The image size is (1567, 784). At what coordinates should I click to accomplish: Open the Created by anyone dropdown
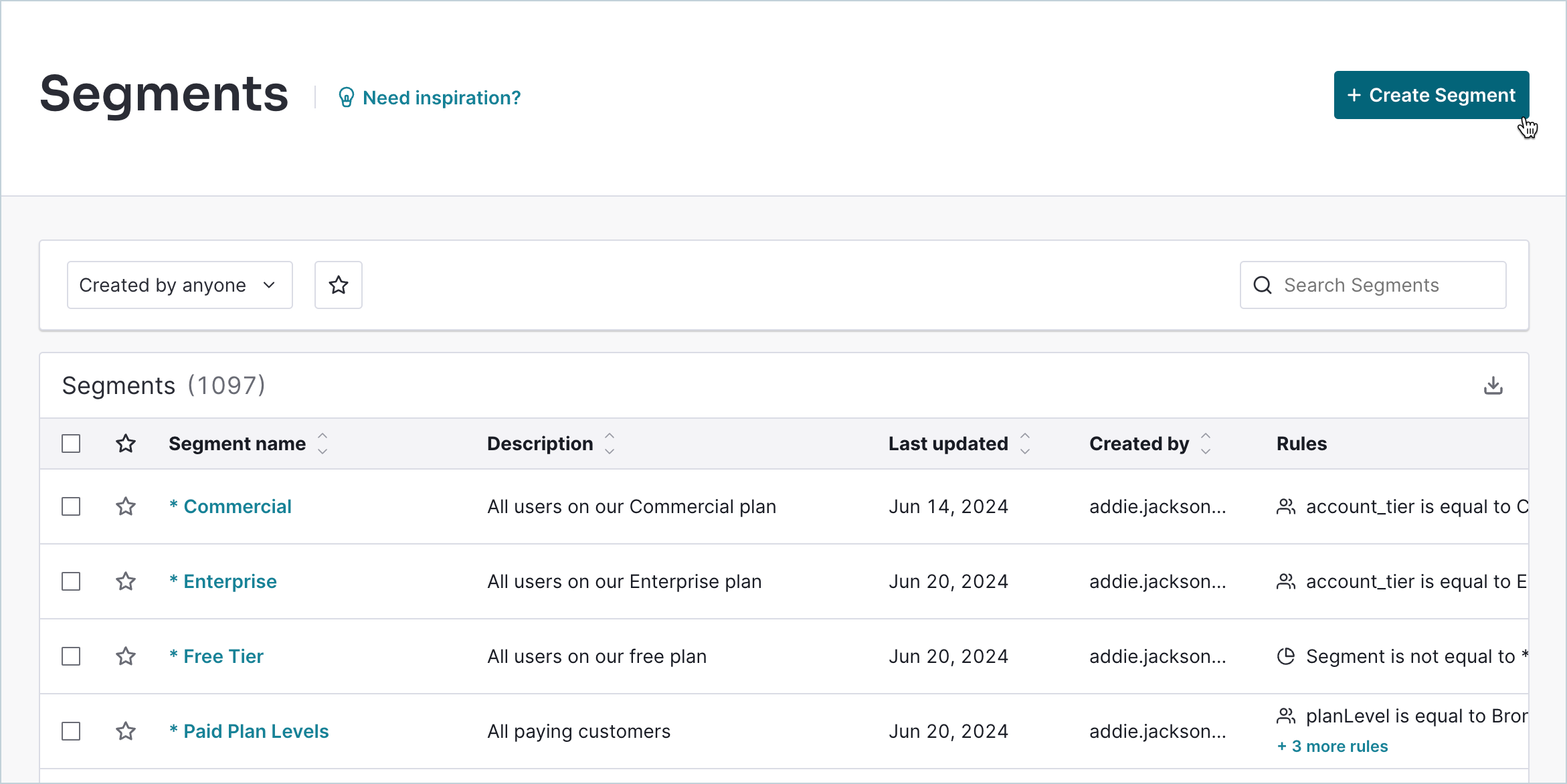[179, 285]
